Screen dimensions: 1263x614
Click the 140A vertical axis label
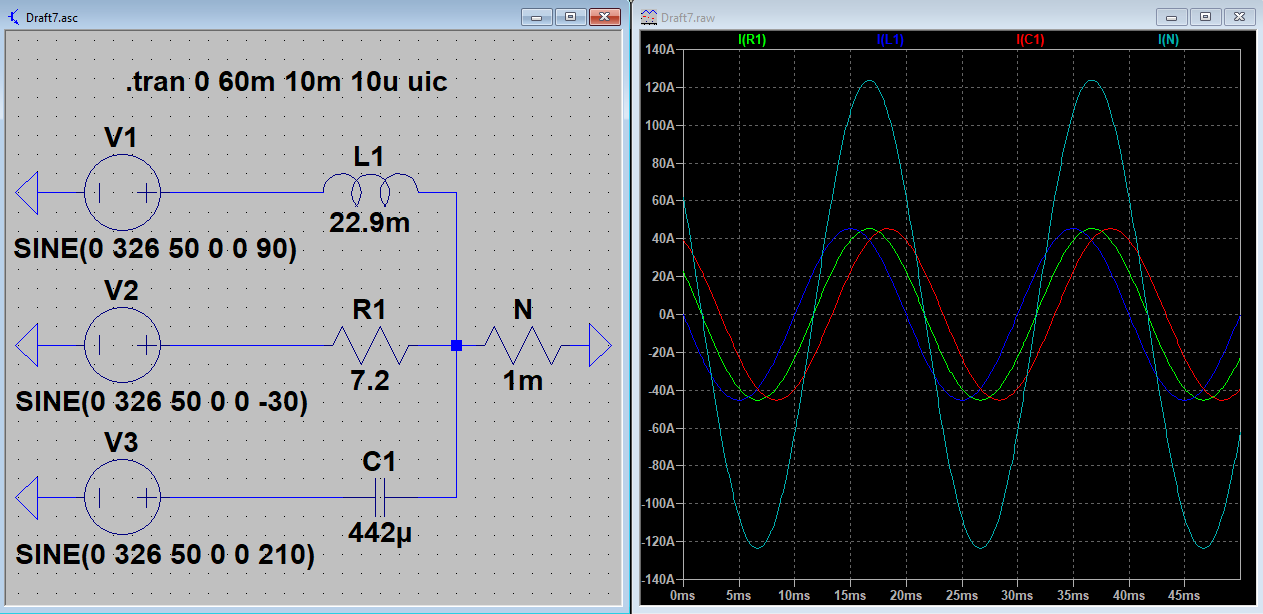pyautogui.click(x=662, y=50)
